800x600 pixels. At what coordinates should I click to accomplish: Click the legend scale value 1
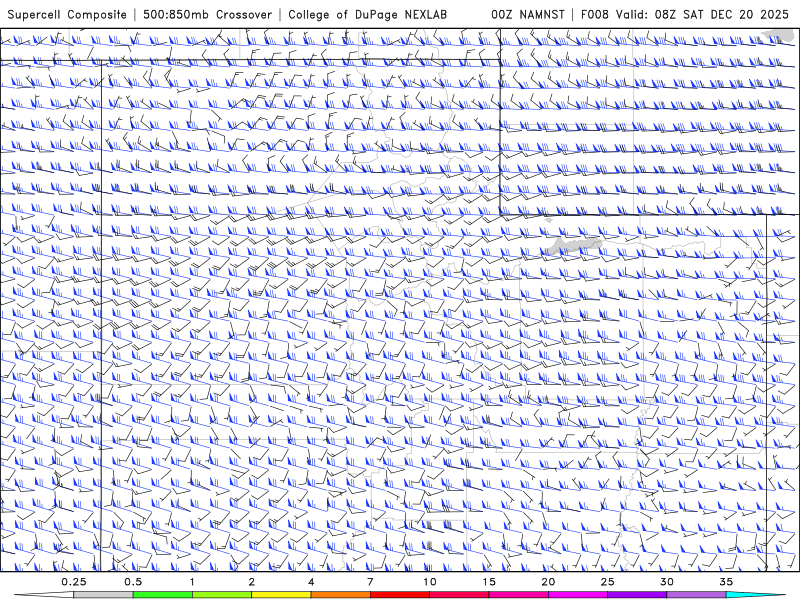[x=192, y=582]
